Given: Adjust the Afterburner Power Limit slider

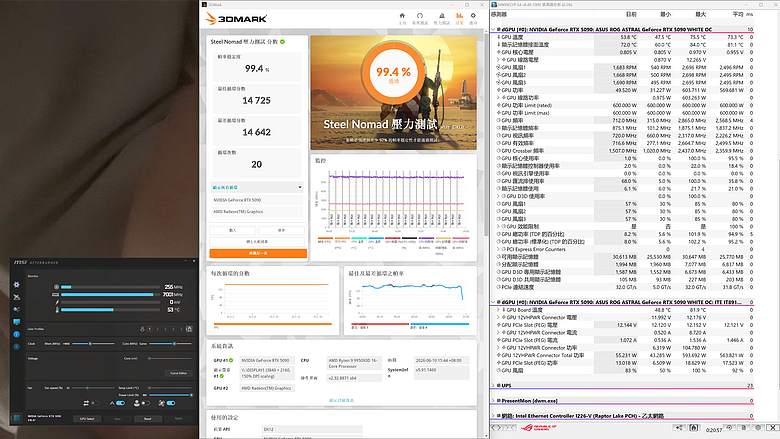Looking at the screenshot, I should [x=171, y=395].
